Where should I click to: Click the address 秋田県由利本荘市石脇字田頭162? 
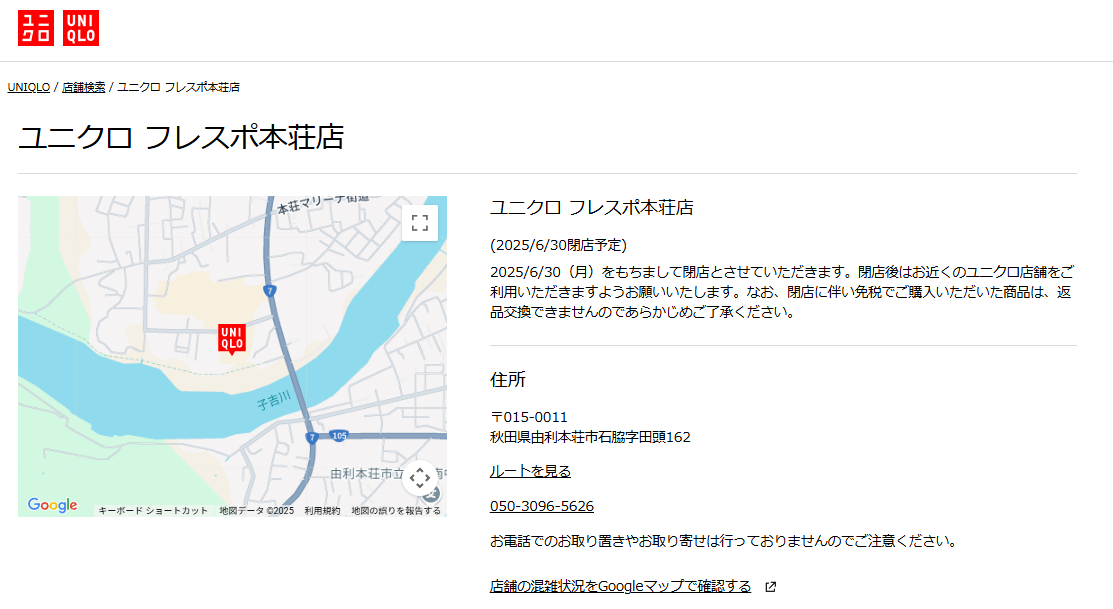point(591,437)
